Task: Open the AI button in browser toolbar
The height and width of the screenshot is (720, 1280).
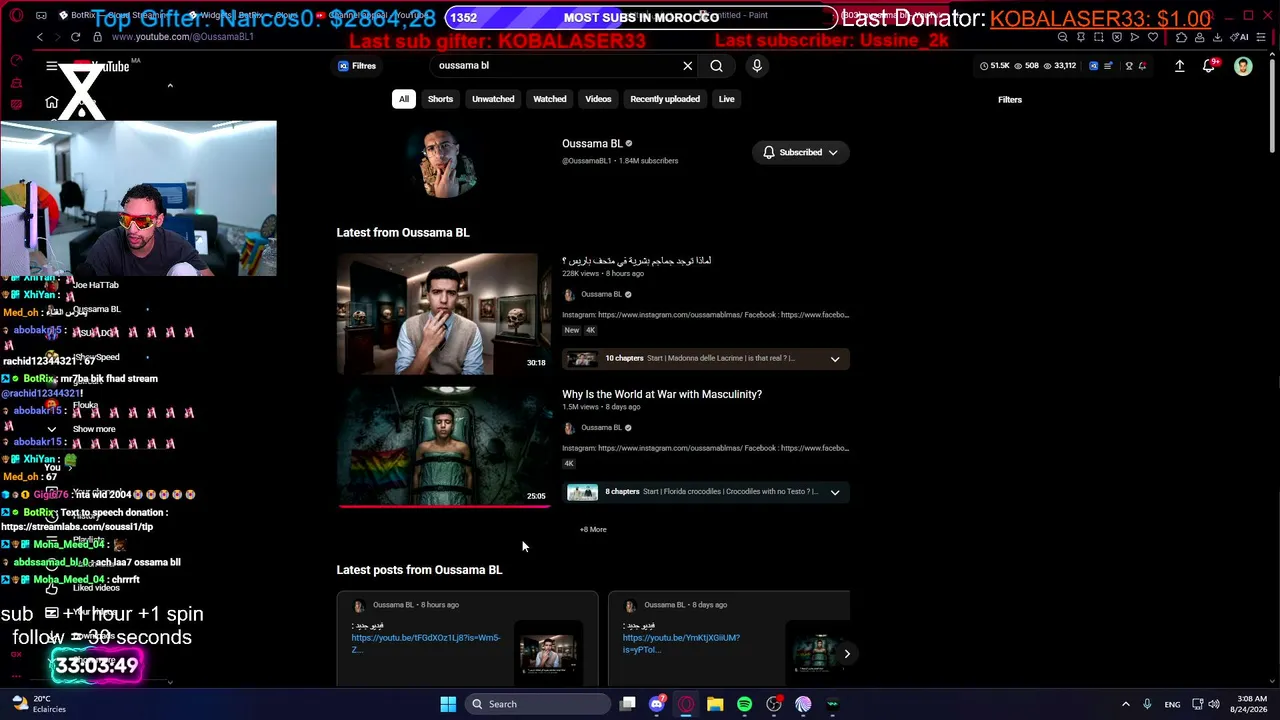Action: [x=1241, y=37]
